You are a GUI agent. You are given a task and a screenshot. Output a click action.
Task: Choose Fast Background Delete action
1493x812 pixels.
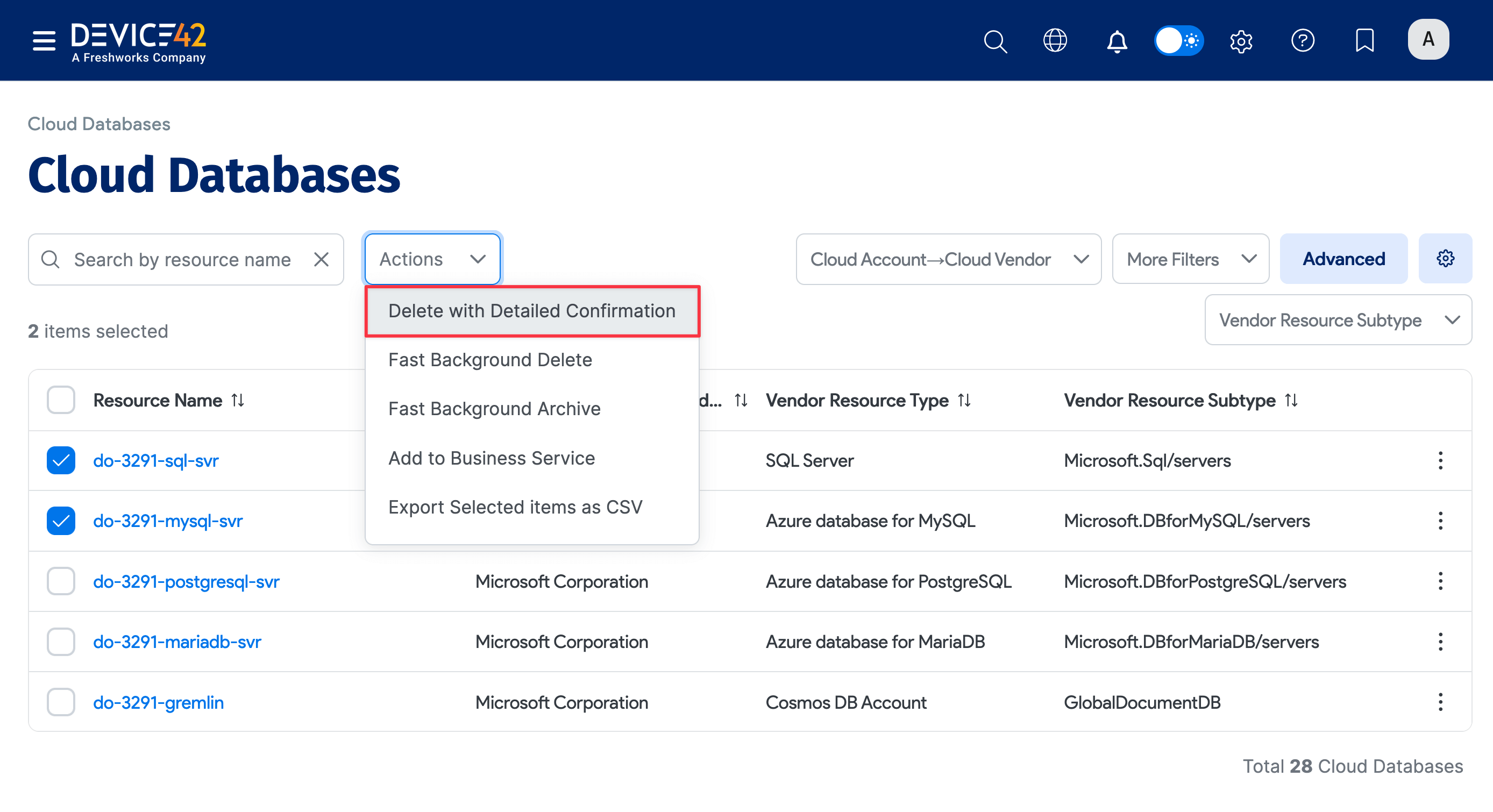point(490,359)
